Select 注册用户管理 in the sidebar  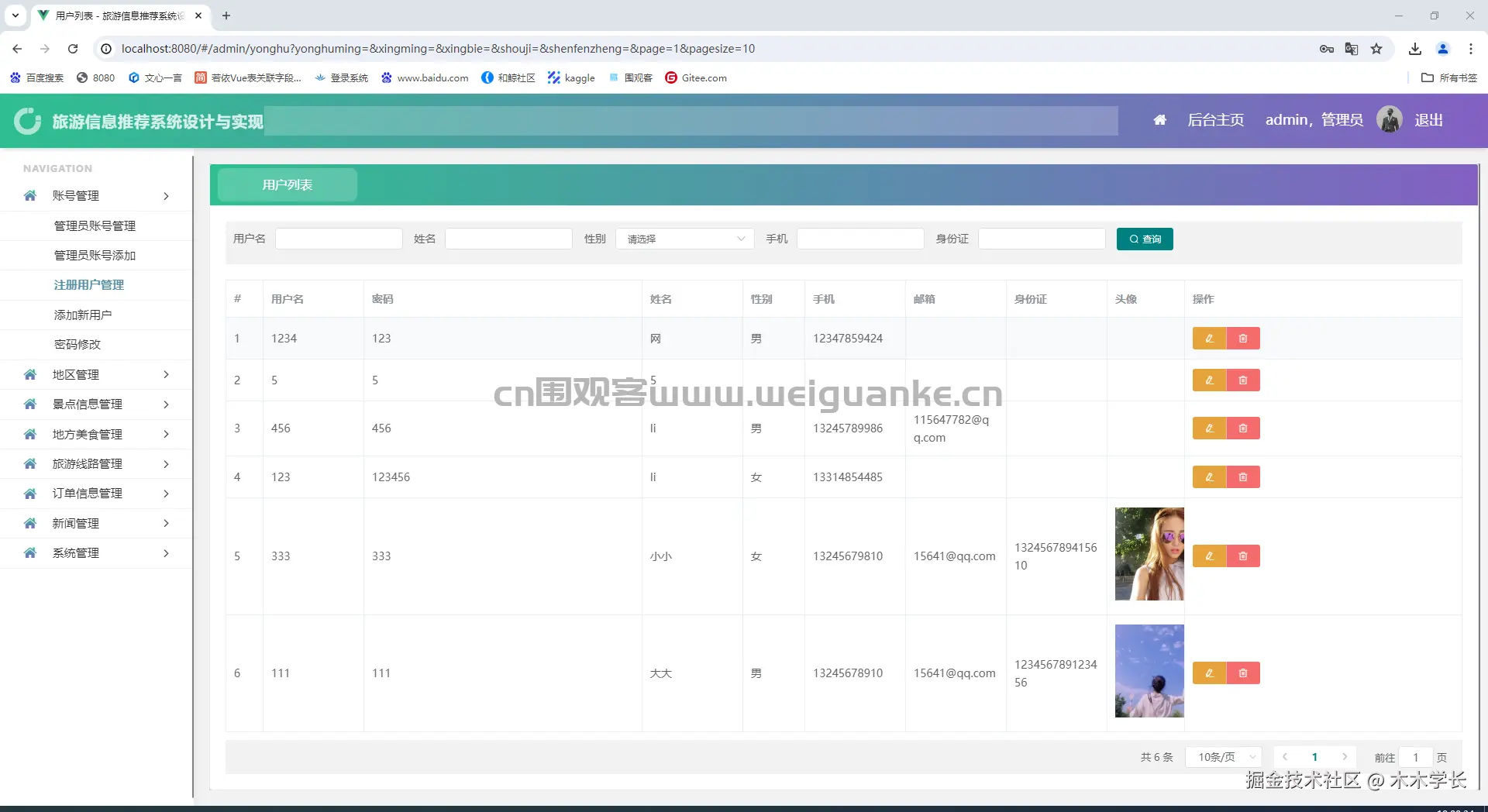pos(89,285)
